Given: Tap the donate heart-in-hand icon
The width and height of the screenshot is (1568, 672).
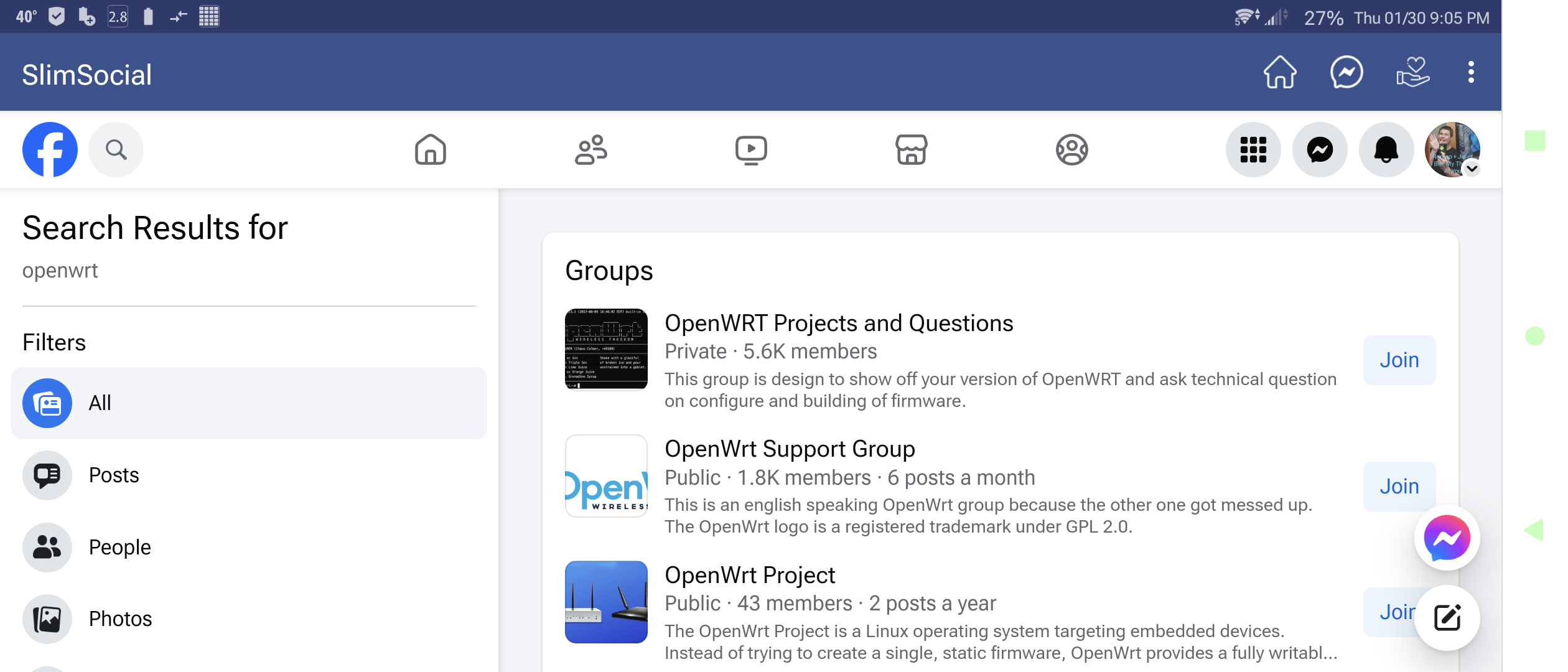Looking at the screenshot, I should point(1412,73).
